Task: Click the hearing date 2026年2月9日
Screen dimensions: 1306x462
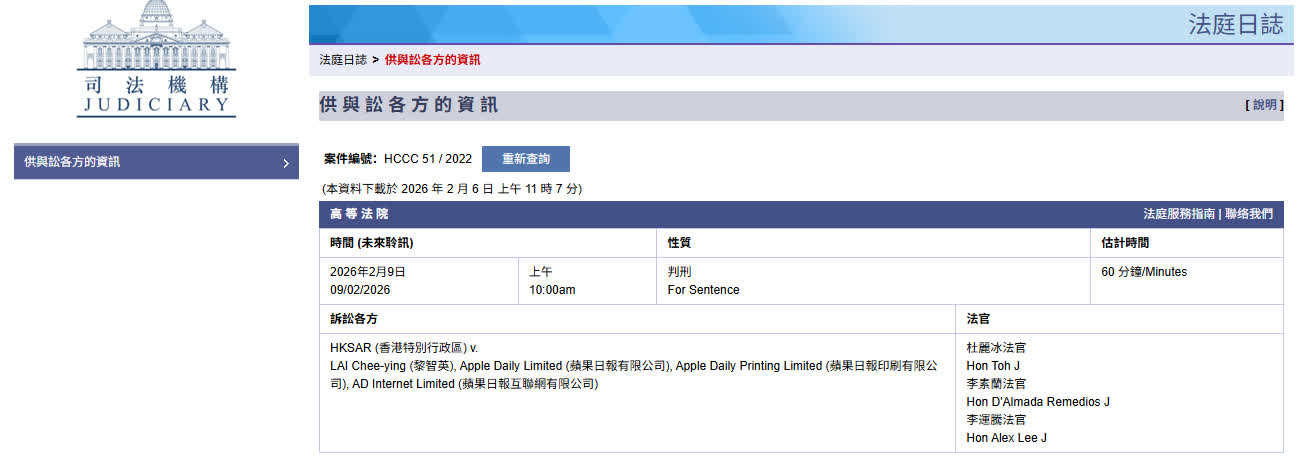Action: [367, 272]
